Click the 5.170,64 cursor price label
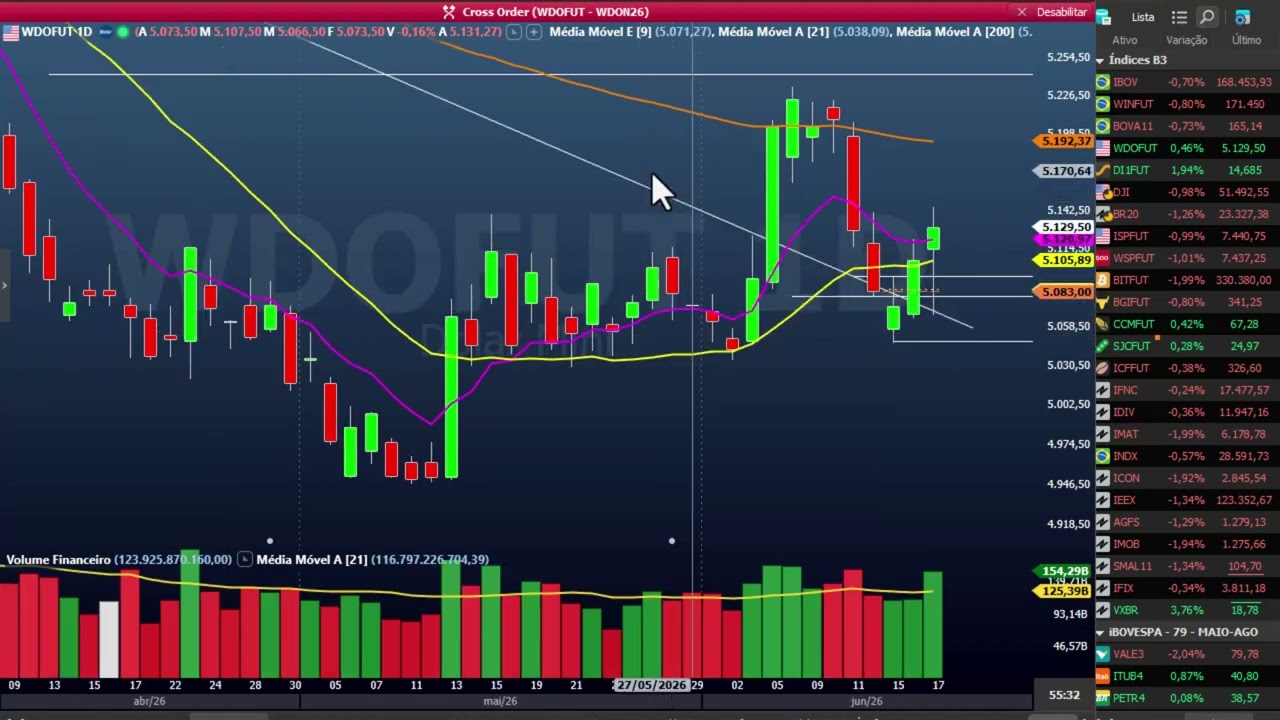1280x720 pixels. [1064, 171]
